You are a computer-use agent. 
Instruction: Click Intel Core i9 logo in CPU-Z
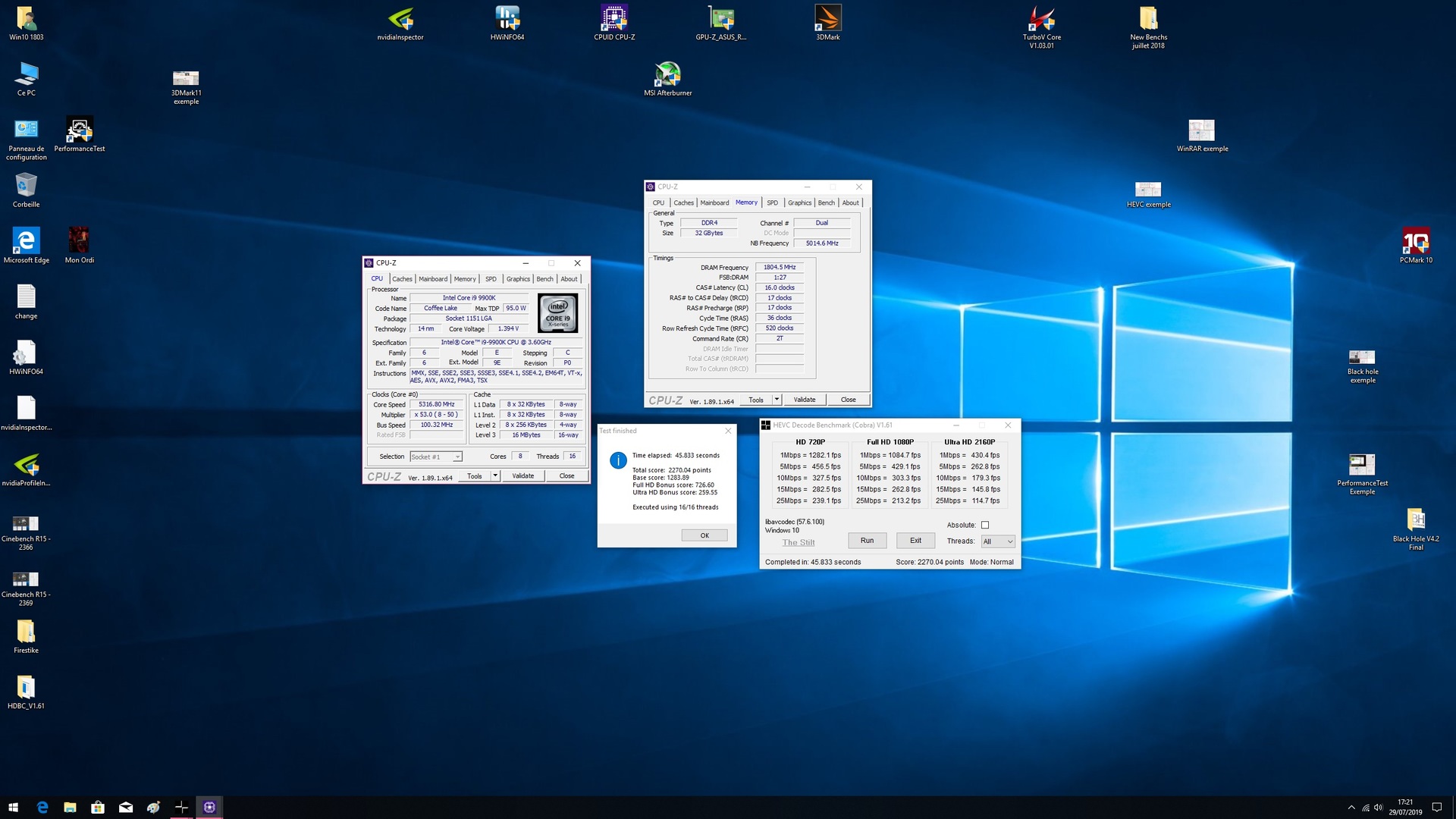click(558, 313)
